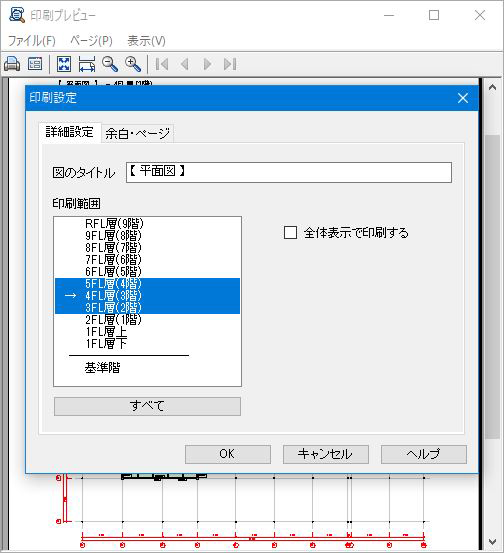Select 7FL層(6階) in the list

[147, 260]
